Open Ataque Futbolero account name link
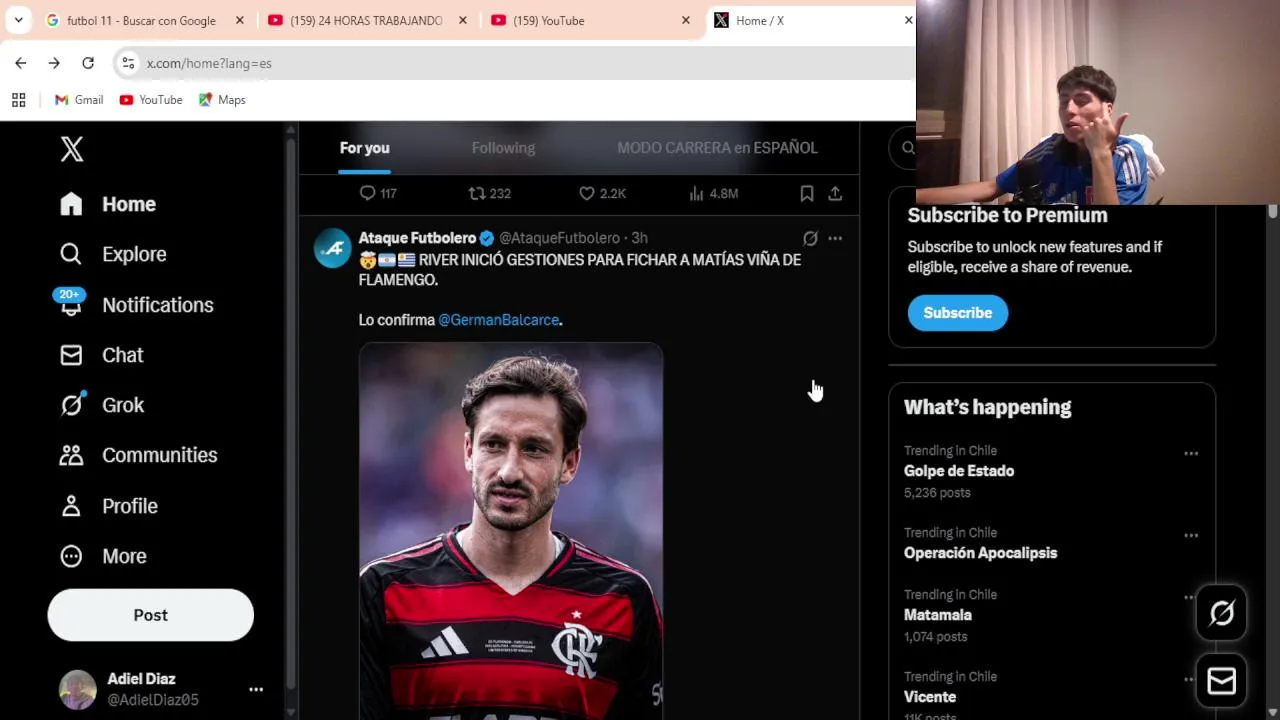Image resolution: width=1280 pixels, height=720 pixels. 417,238
